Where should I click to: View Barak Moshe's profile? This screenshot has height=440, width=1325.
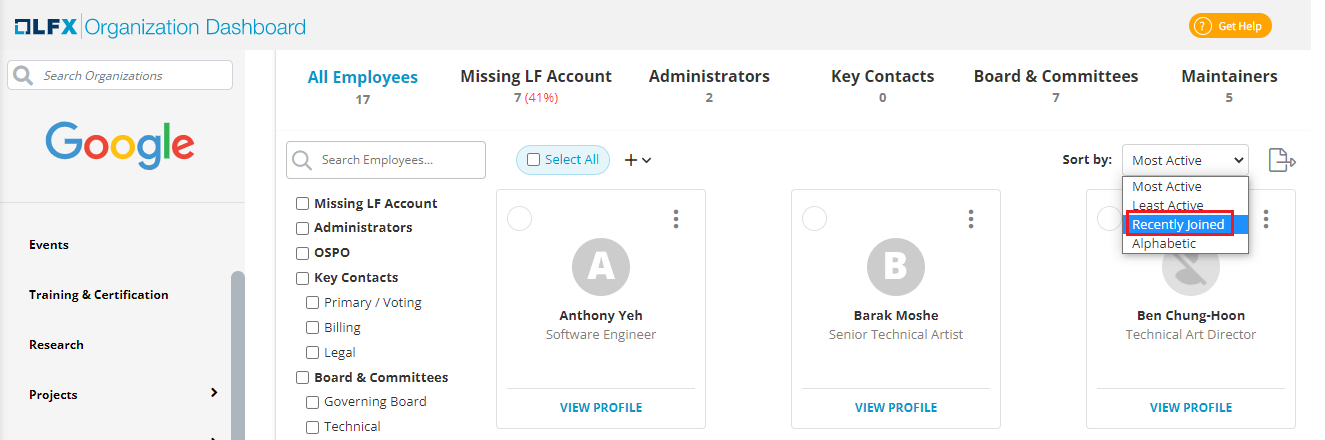click(x=895, y=408)
